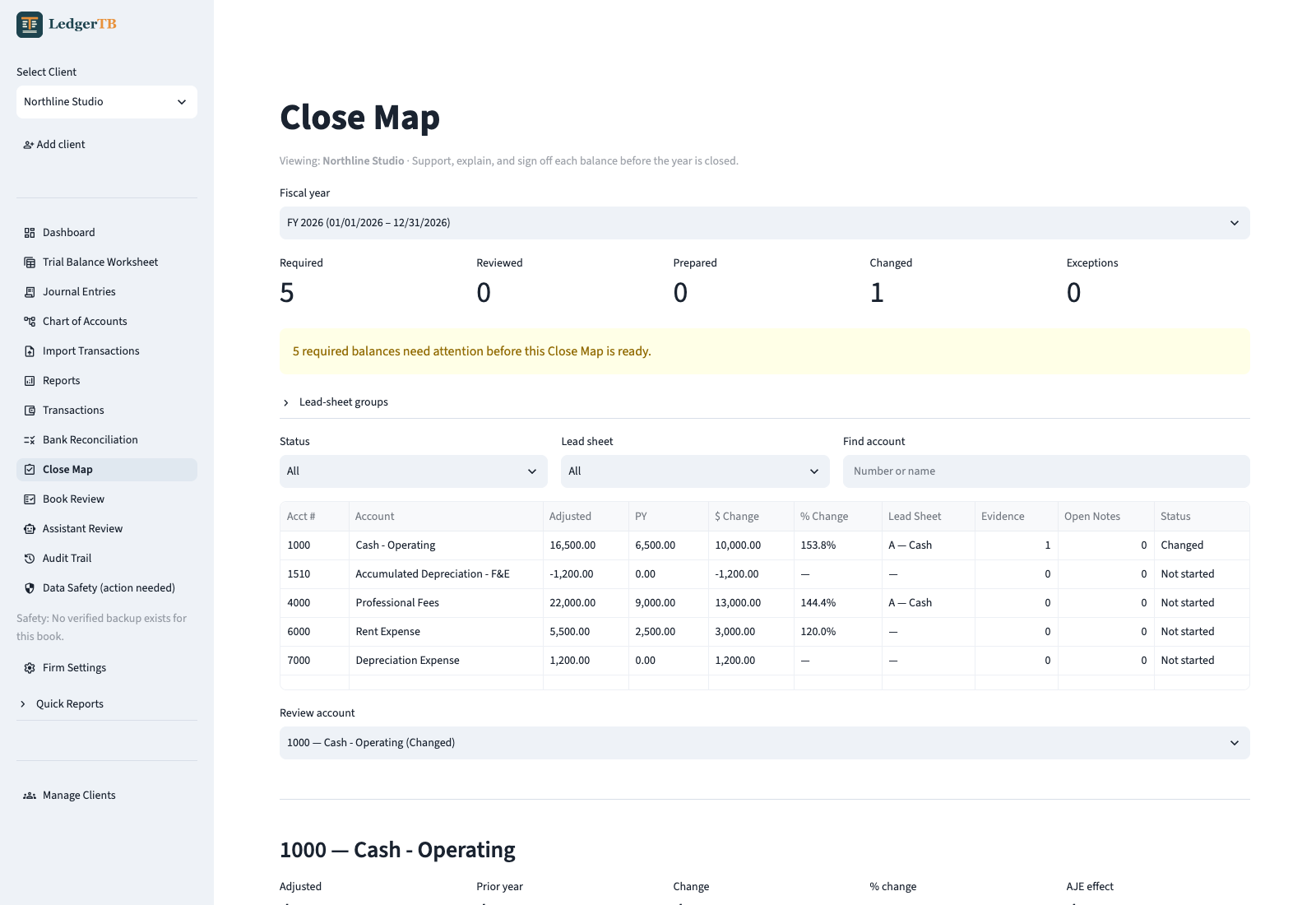
Task: Open Audit Trail page
Action: tap(107, 559)
